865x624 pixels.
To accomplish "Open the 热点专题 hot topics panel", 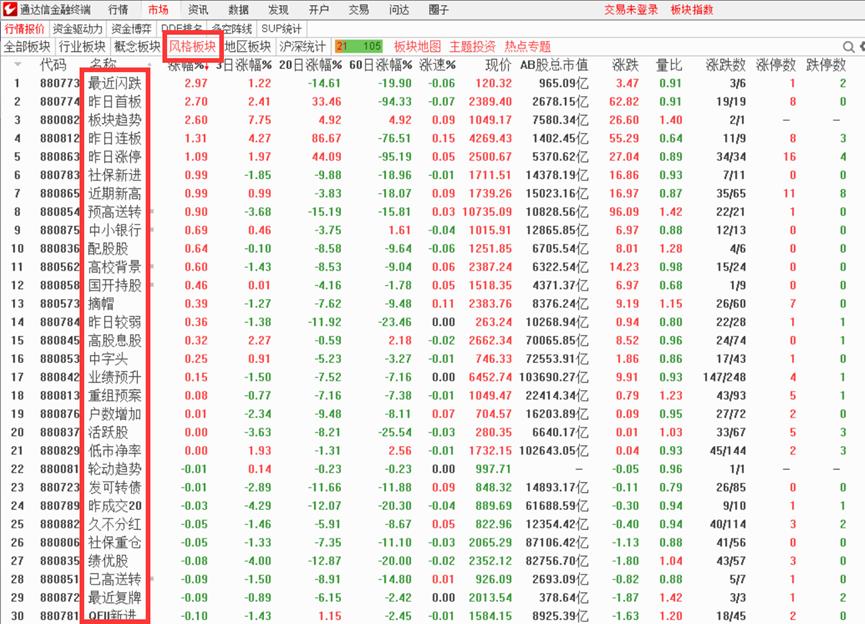I will (526, 46).
